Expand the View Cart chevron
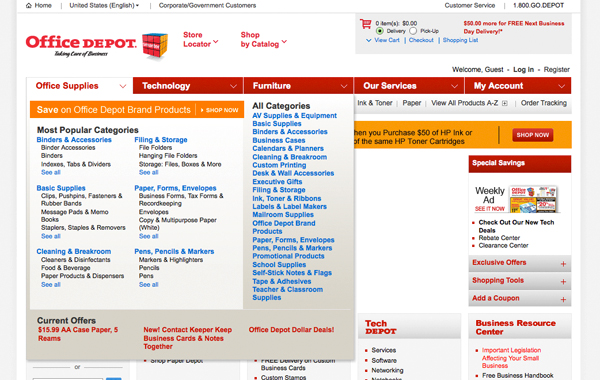This screenshot has width=600, height=380. click(x=368, y=40)
